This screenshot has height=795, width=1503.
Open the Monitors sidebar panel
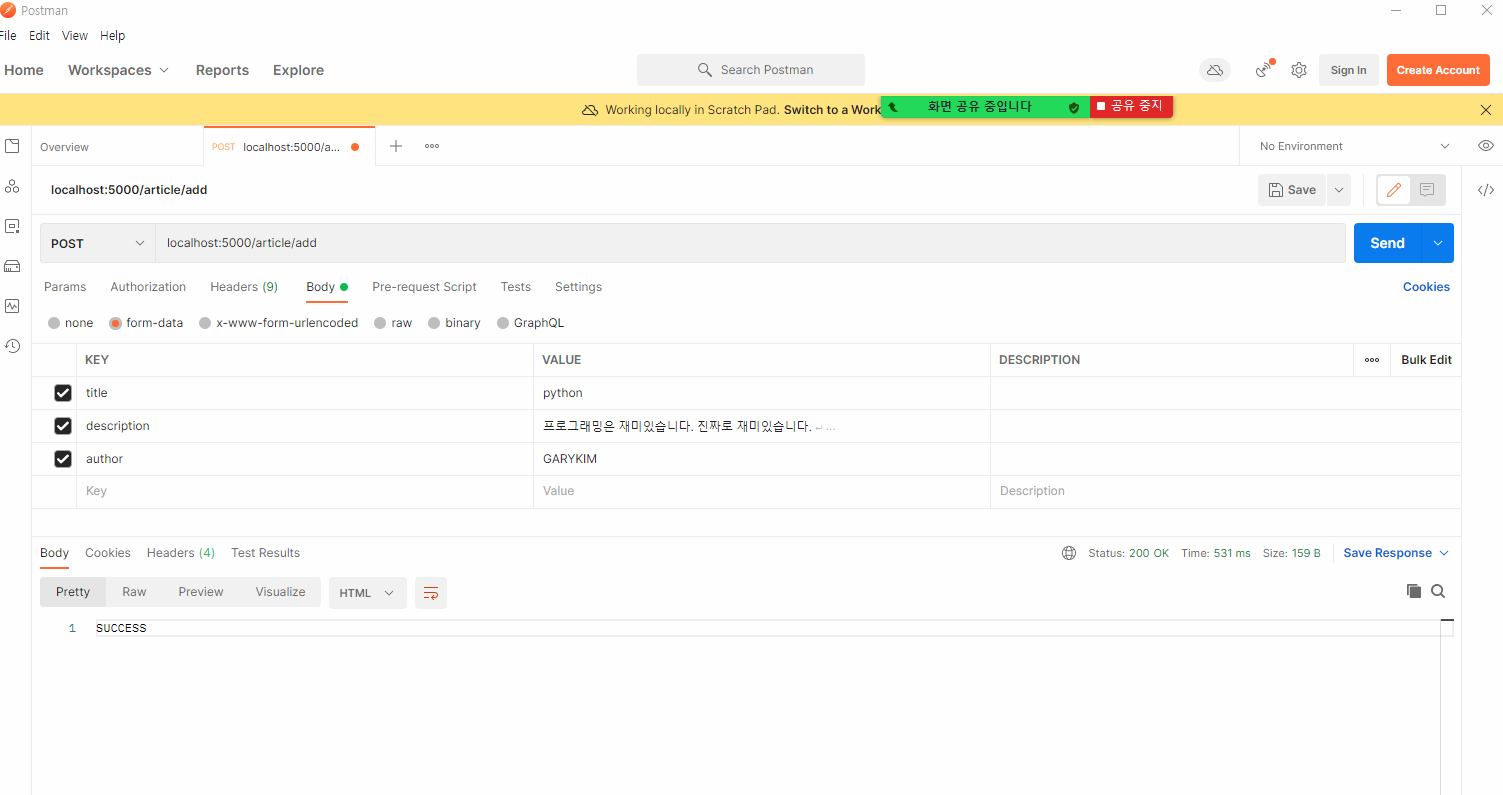[x=12, y=306]
